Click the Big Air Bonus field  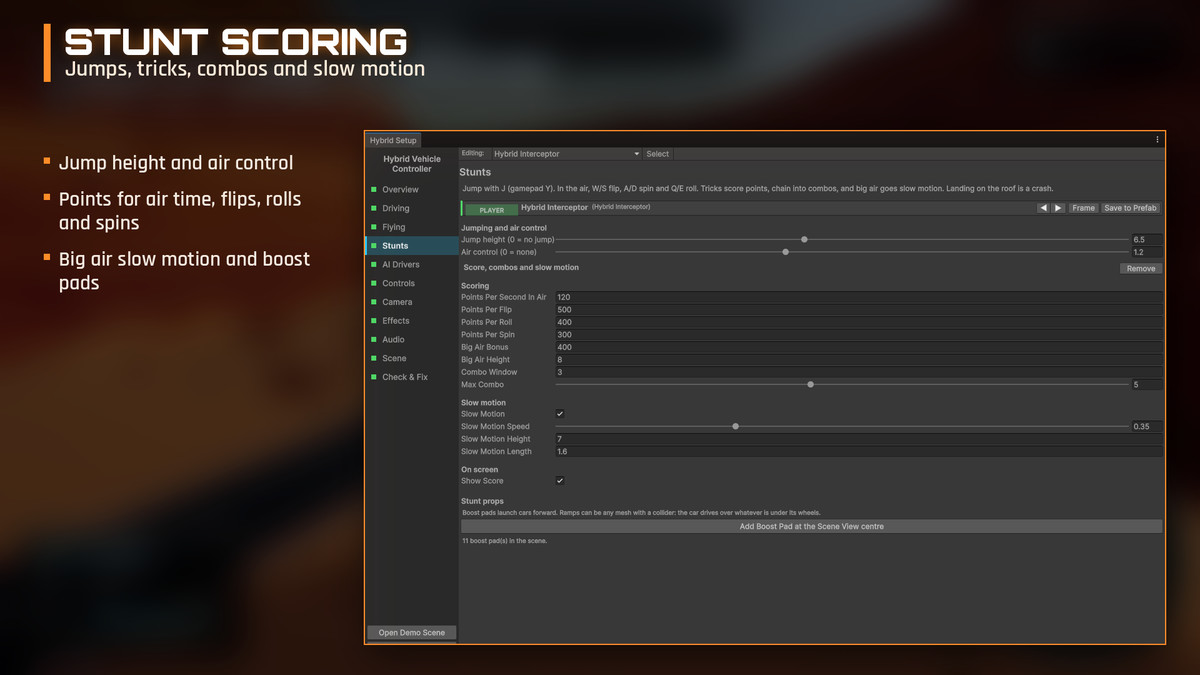click(859, 347)
